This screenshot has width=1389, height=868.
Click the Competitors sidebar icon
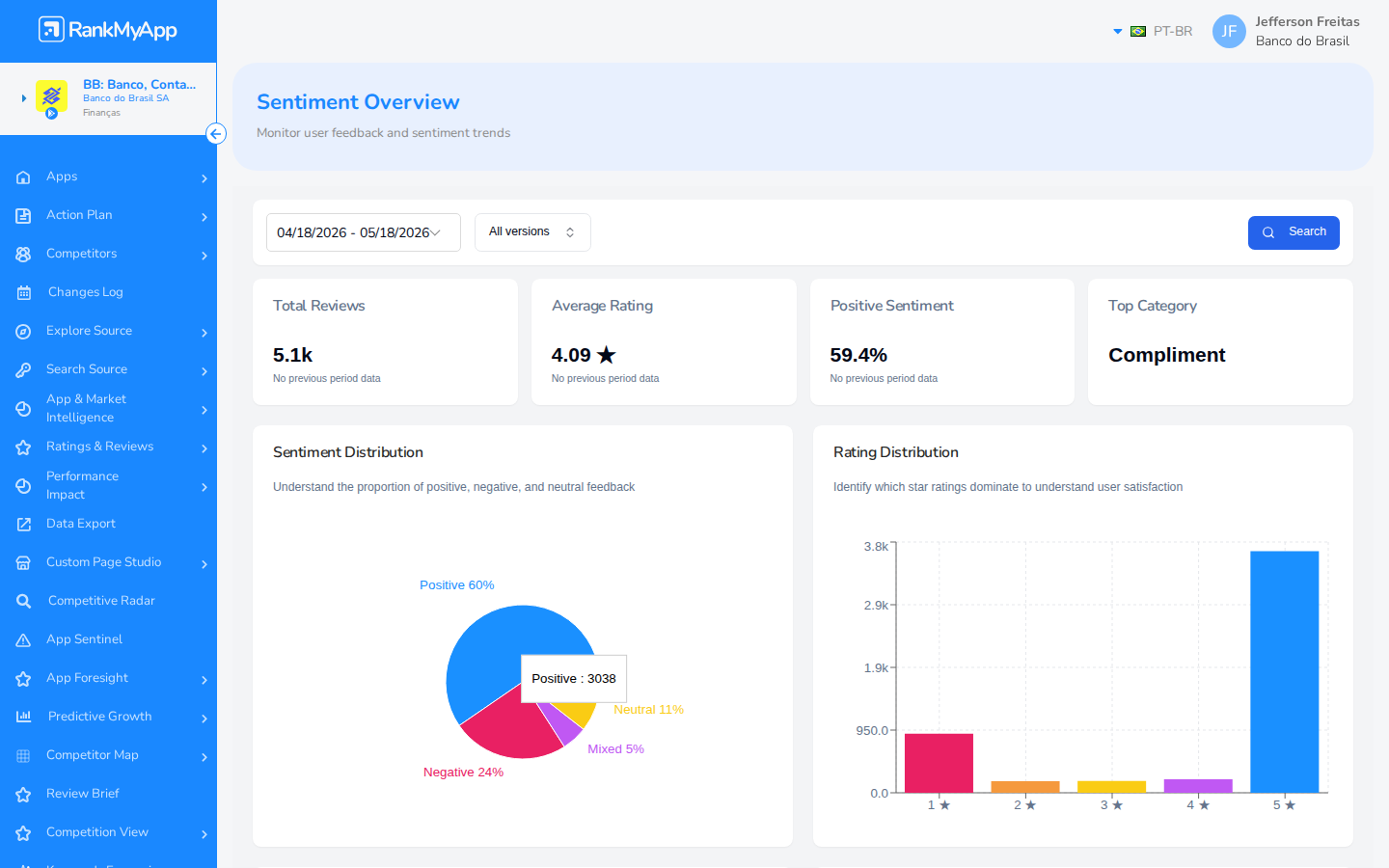click(23, 255)
